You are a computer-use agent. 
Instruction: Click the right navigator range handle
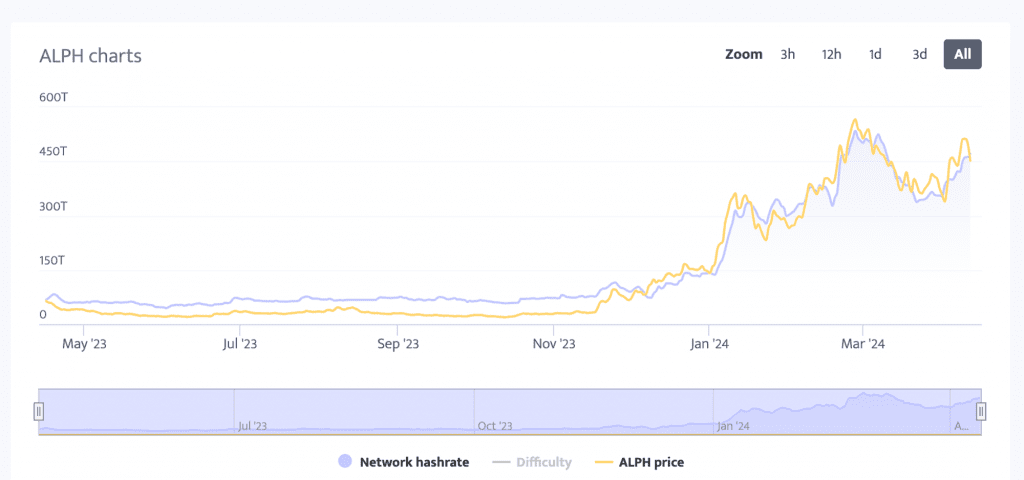pos(981,411)
